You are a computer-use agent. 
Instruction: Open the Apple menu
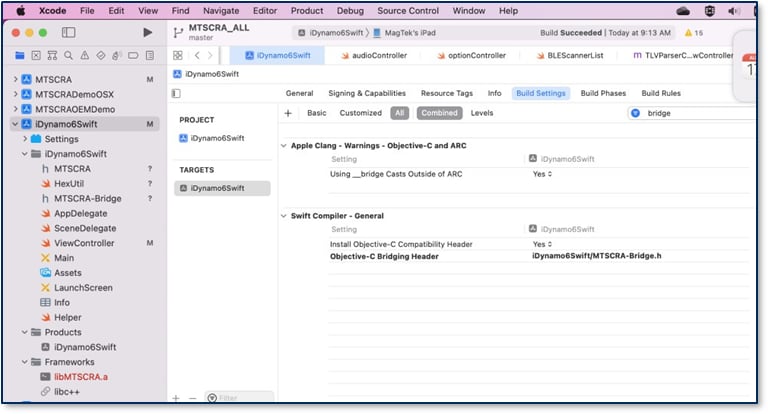(x=21, y=11)
